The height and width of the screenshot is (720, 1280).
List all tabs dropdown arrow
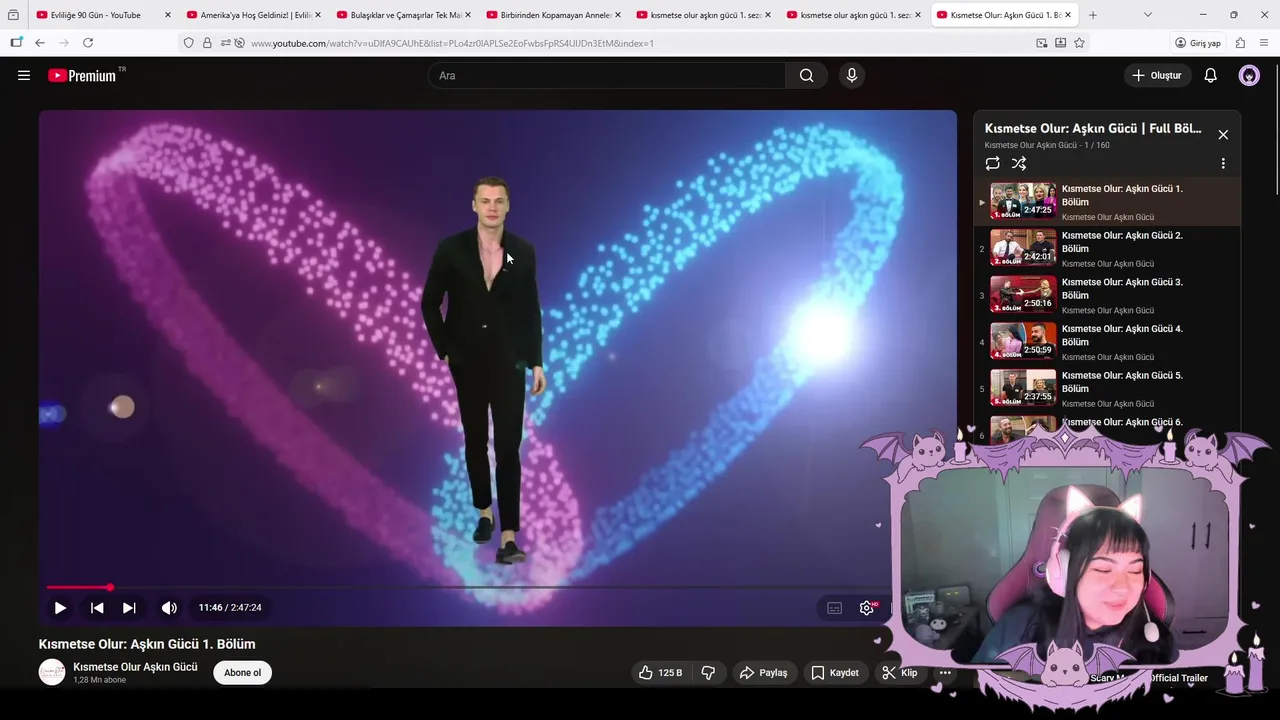click(x=1147, y=15)
